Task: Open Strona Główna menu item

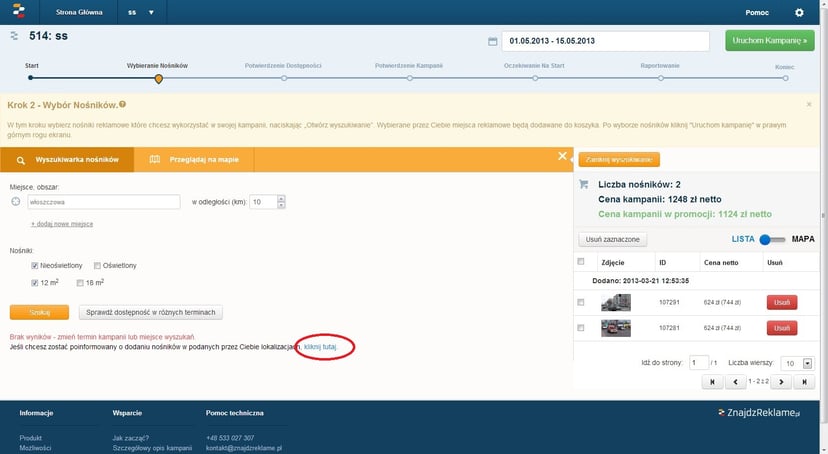Action: [x=79, y=12]
